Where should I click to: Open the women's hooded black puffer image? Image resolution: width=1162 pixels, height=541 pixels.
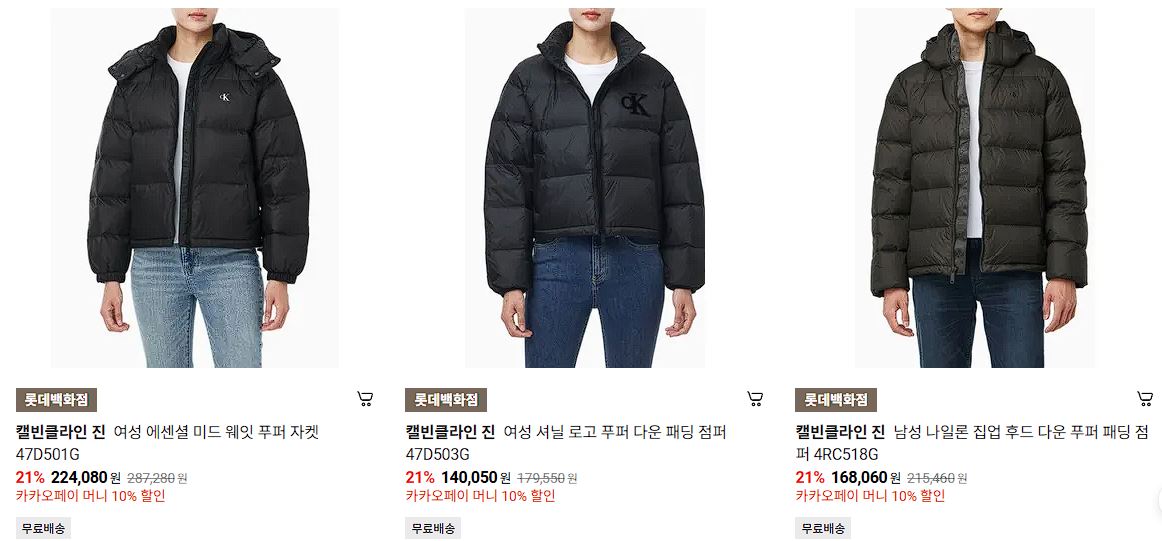[x=195, y=187]
